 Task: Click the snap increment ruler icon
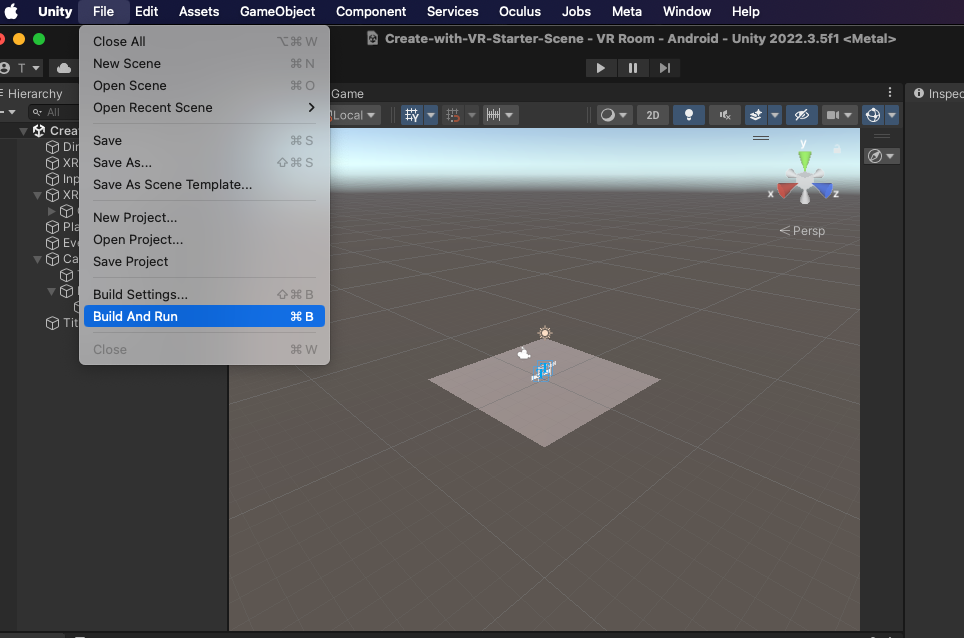(x=494, y=115)
